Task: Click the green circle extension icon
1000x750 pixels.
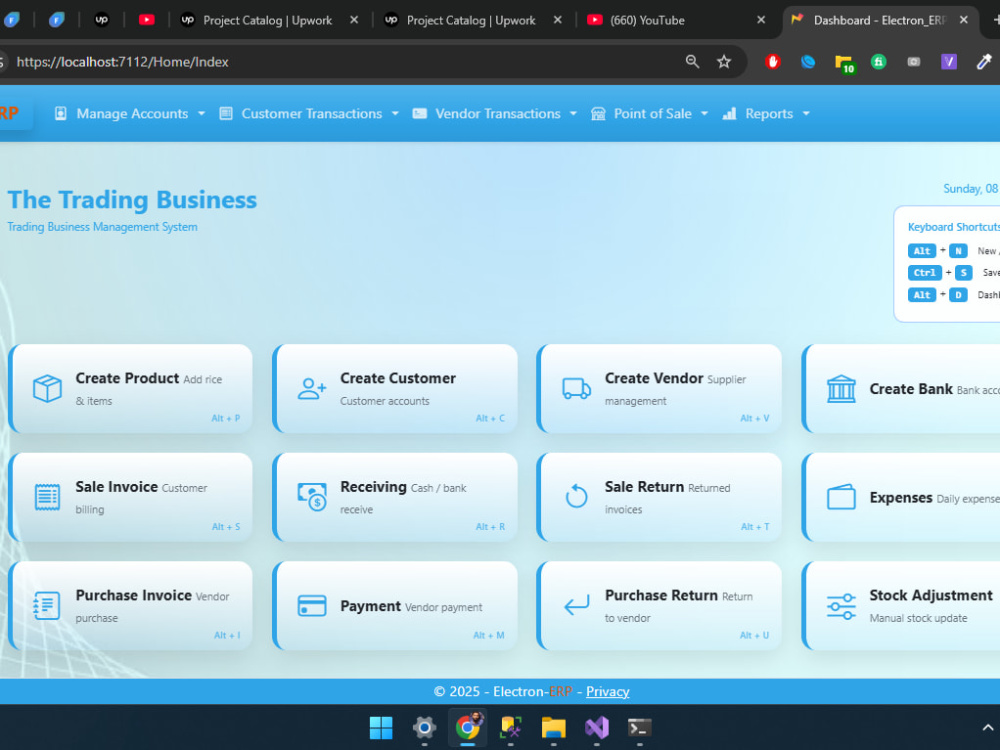Action: pyautogui.click(x=879, y=62)
